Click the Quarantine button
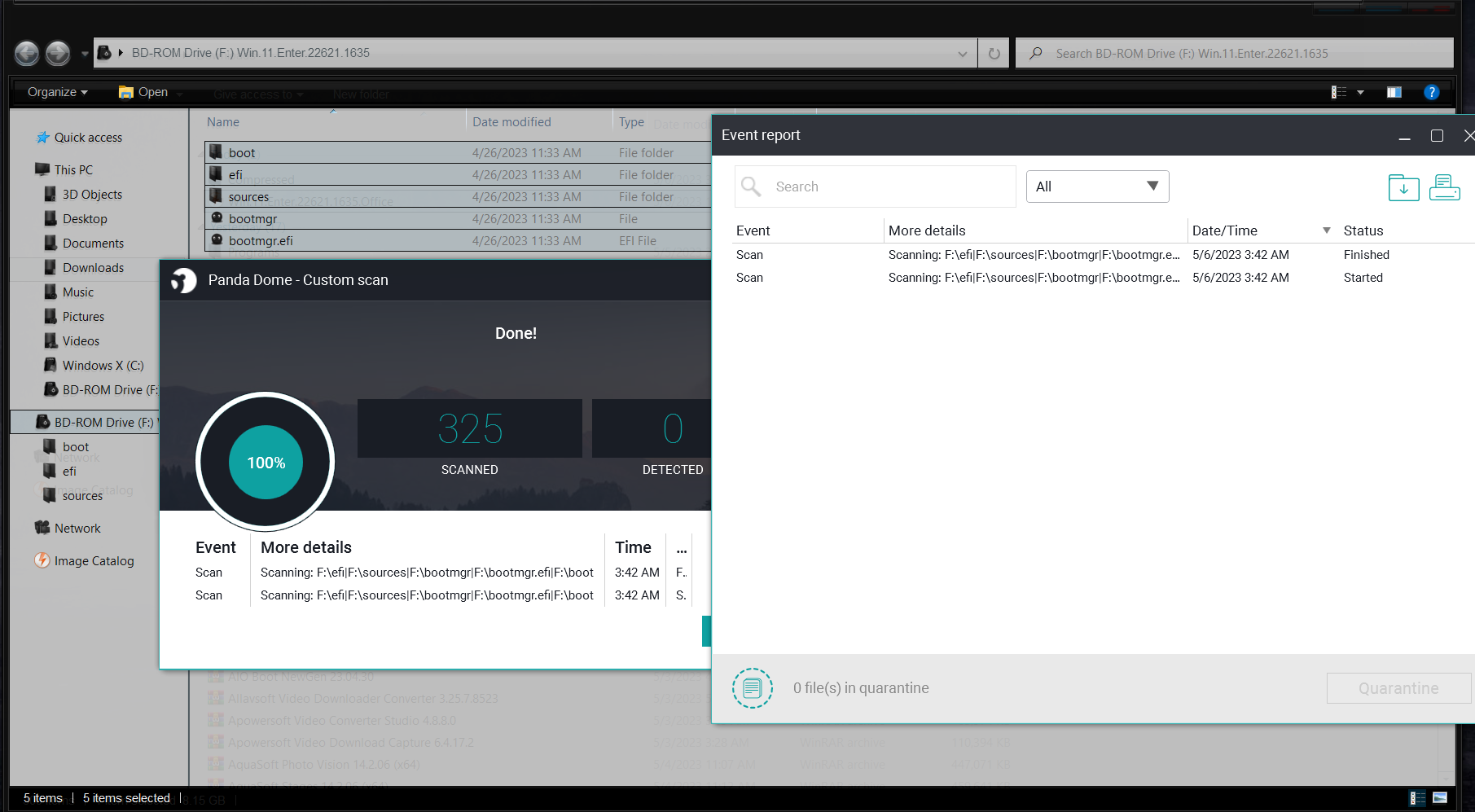This screenshot has height=812, width=1475. [1398, 688]
